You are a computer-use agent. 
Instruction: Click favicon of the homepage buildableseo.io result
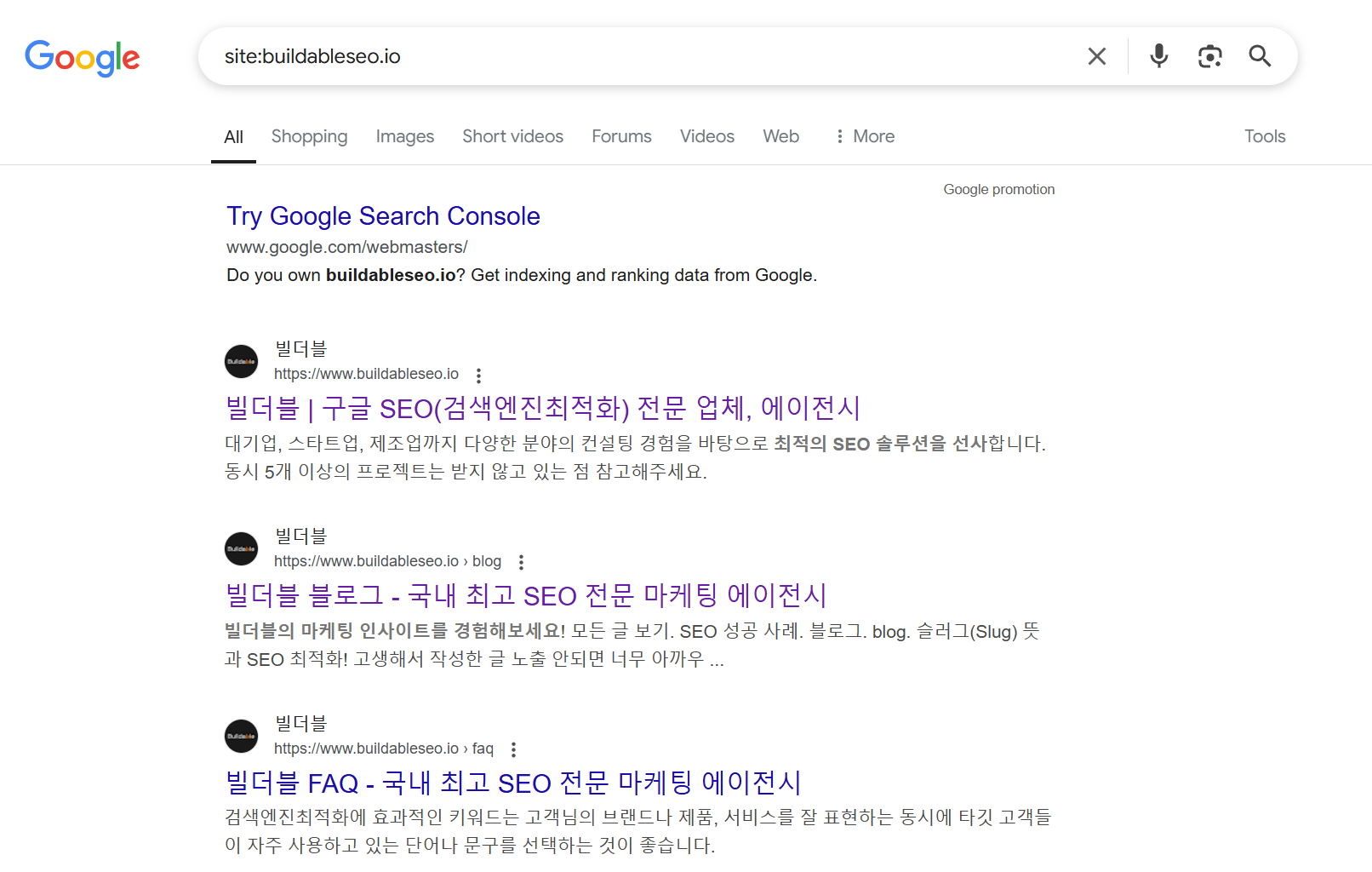click(x=241, y=361)
